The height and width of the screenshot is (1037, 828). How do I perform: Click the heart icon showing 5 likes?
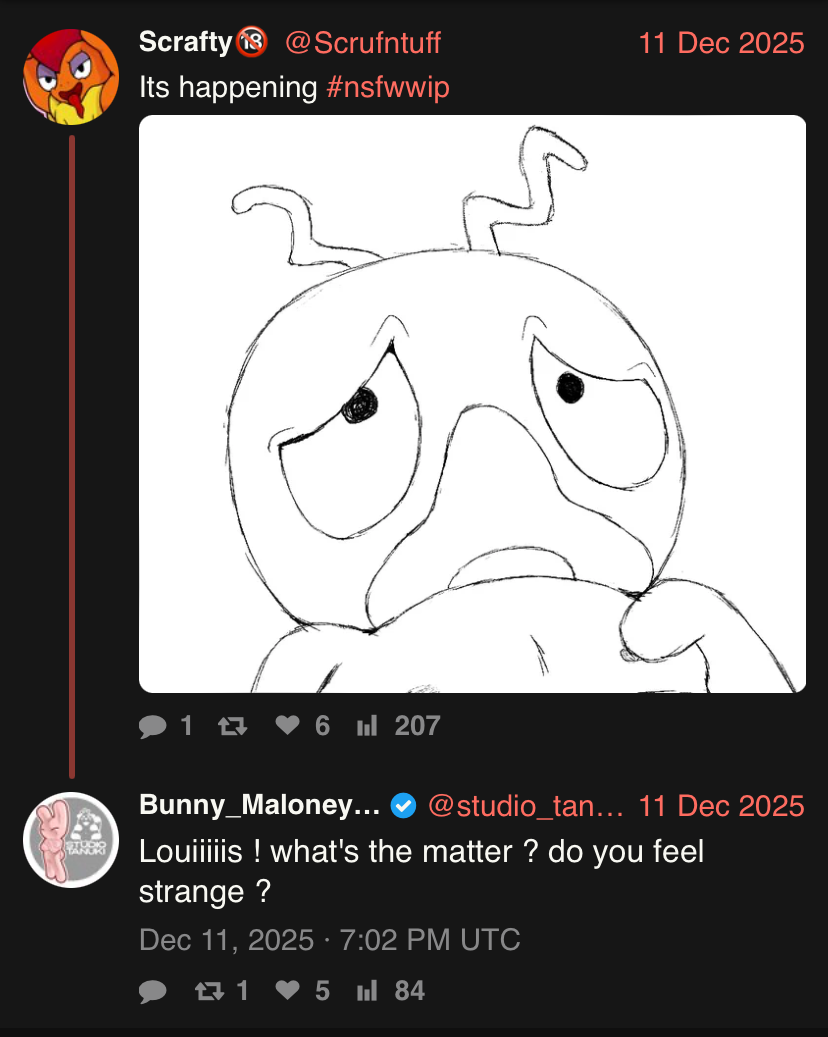point(287,991)
